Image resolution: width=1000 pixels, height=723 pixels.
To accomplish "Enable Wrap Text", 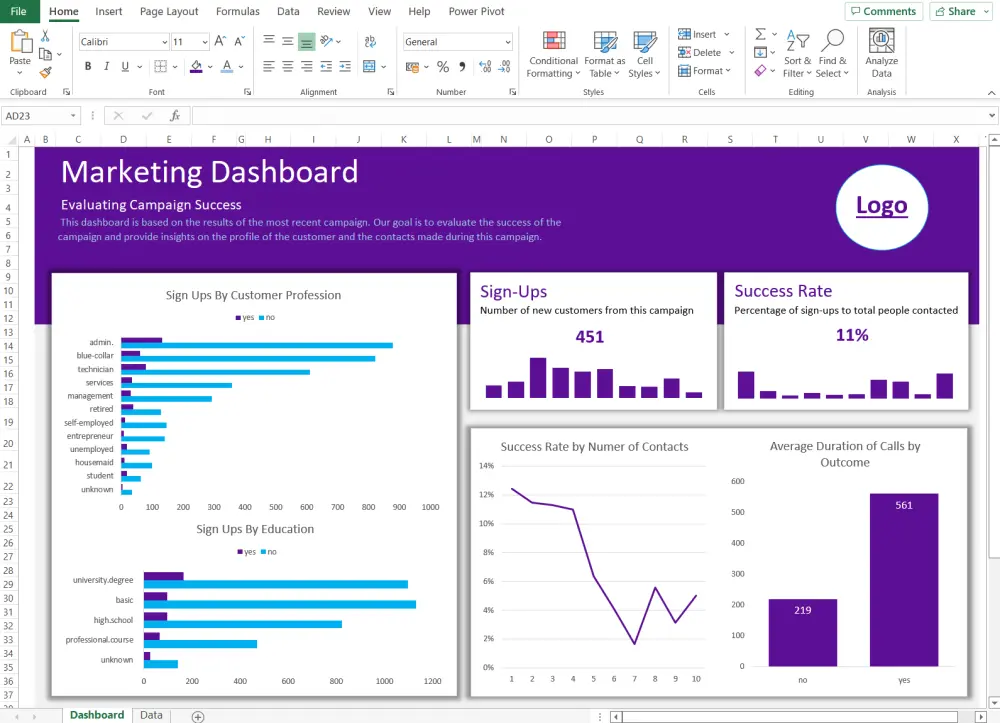I will pos(371,42).
